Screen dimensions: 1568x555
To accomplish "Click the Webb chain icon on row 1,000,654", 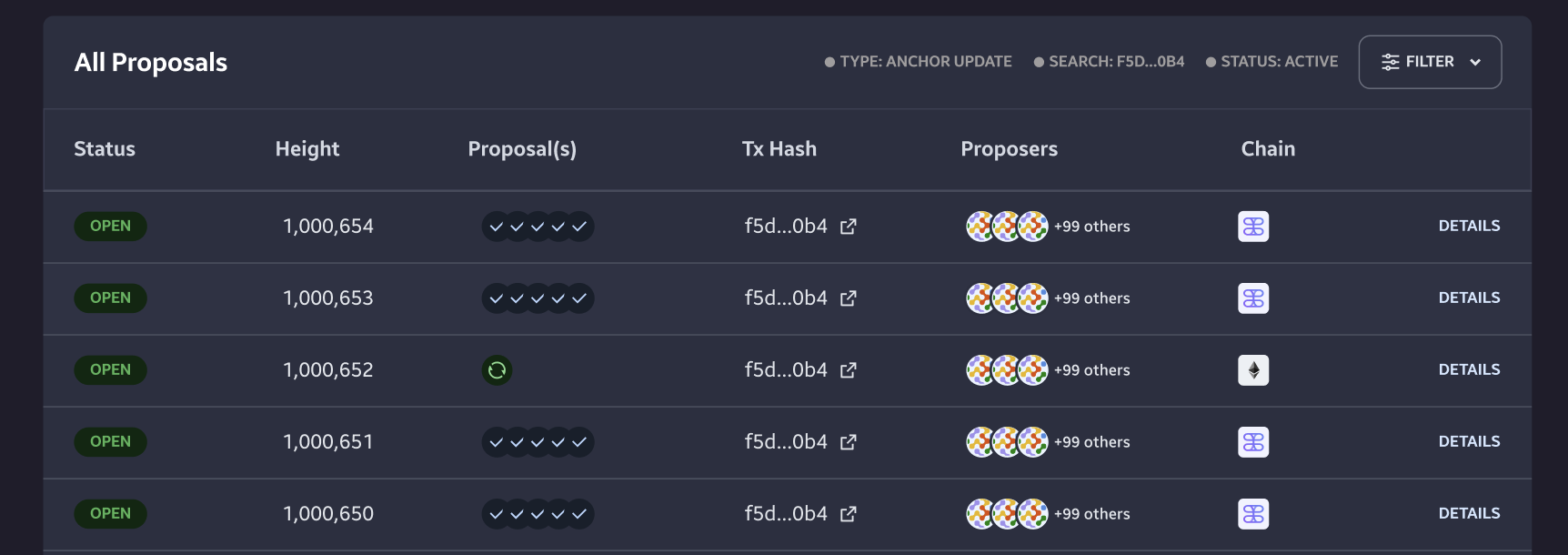I will [x=1253, y=227].
